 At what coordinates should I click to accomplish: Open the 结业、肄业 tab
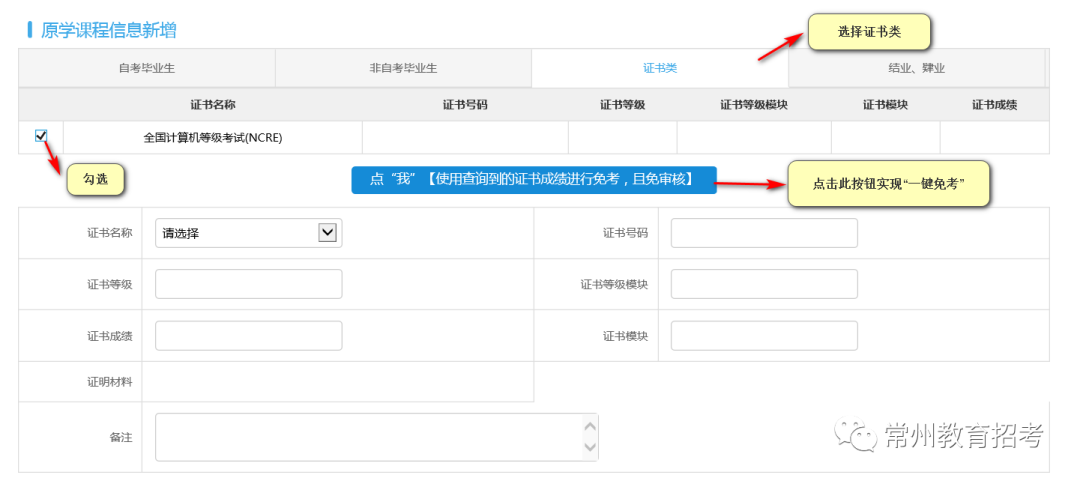[x=917, y=68]
